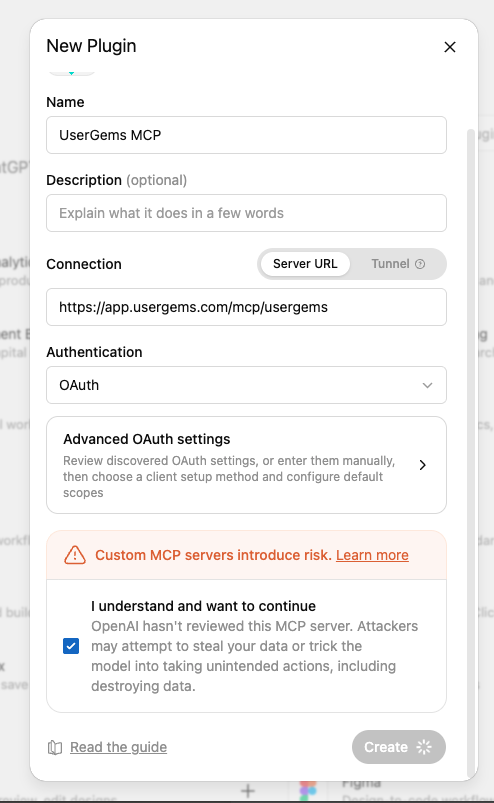
Task: Click the Advanced OAuth settings description text
Action: pyautogui.click(x=229, y=477)
